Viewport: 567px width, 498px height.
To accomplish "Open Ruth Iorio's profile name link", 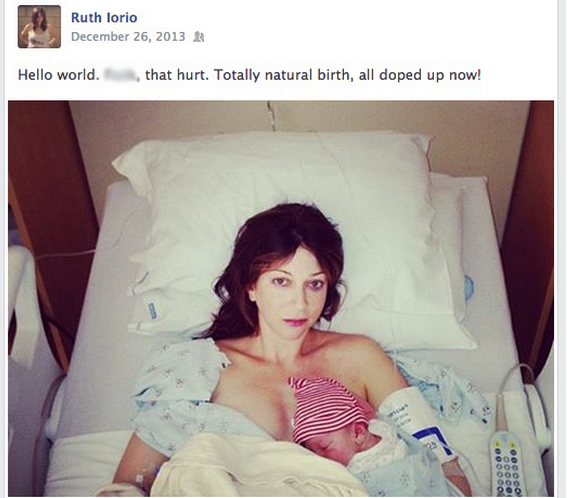I will point(104,17).
